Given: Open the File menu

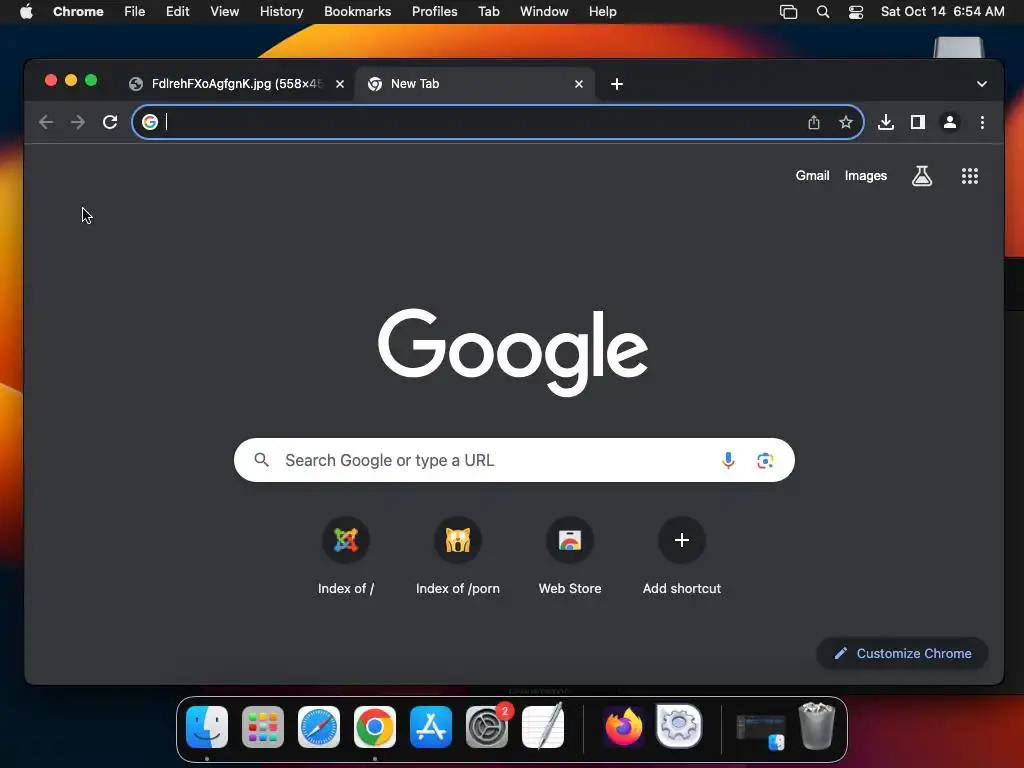Looking at the screenshot, I should 135,12.
